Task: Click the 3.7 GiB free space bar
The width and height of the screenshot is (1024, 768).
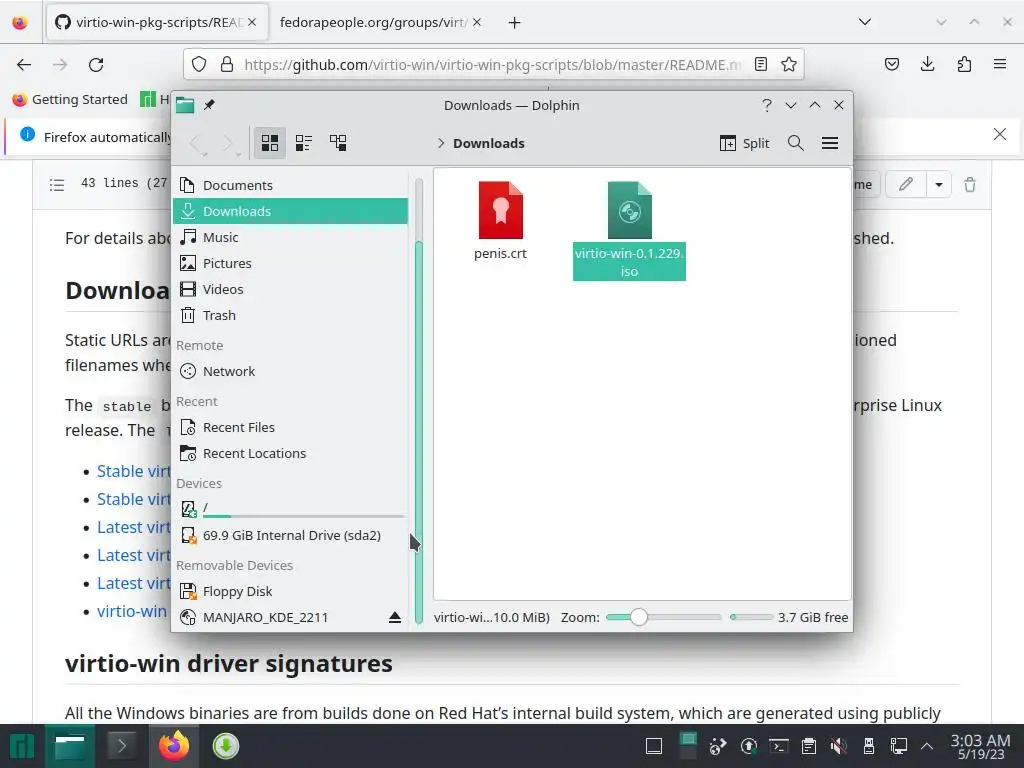Action: [x=751, y=617]
